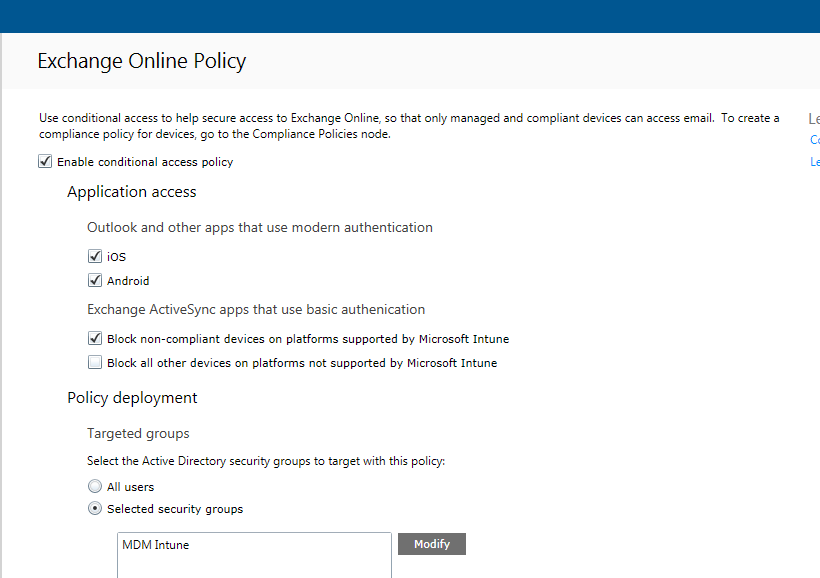Uncheck the iOS platform checkbox
820x578 pixels.
tap(95, 256)
